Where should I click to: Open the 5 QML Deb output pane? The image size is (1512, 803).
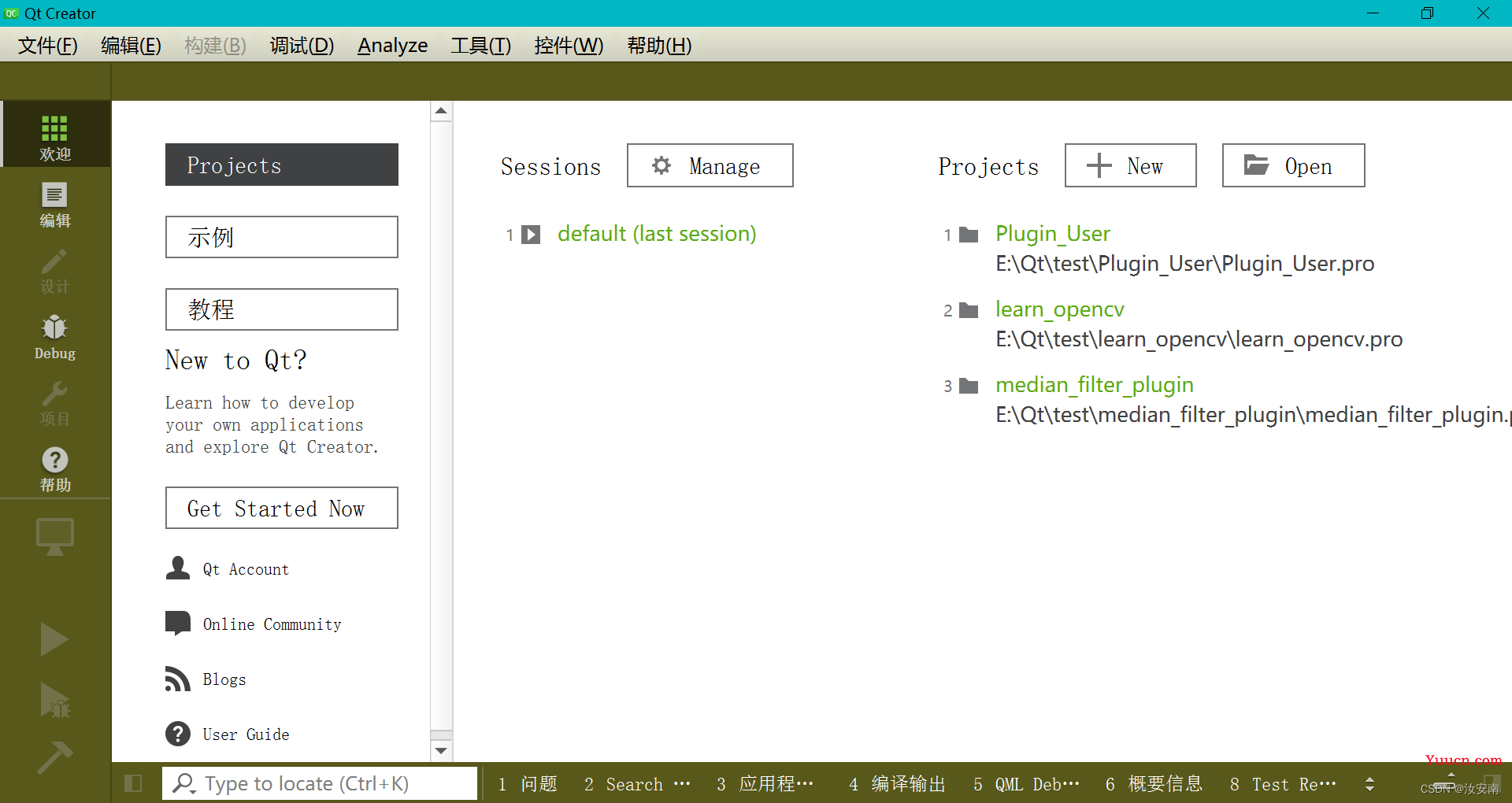coord(1027,784)
